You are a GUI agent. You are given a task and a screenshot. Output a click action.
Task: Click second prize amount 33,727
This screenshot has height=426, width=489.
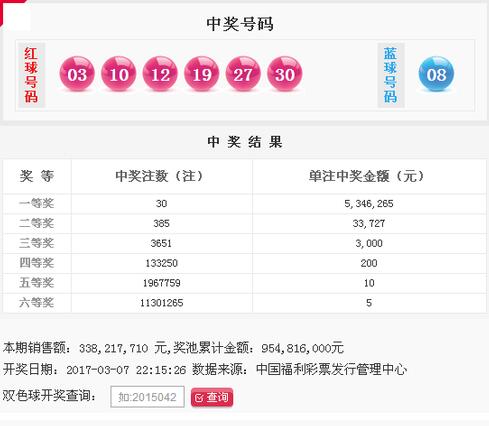(369, 223)
